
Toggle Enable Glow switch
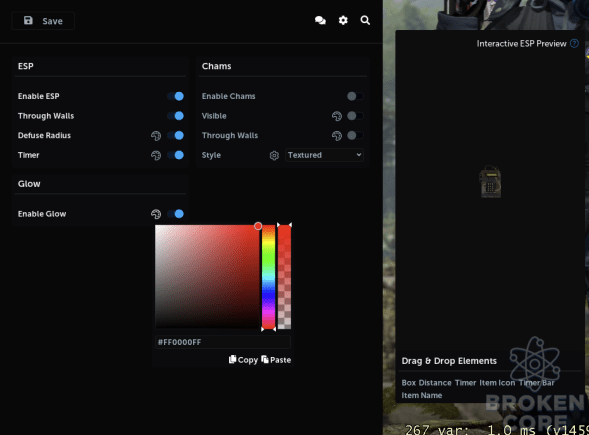(175, 214)
